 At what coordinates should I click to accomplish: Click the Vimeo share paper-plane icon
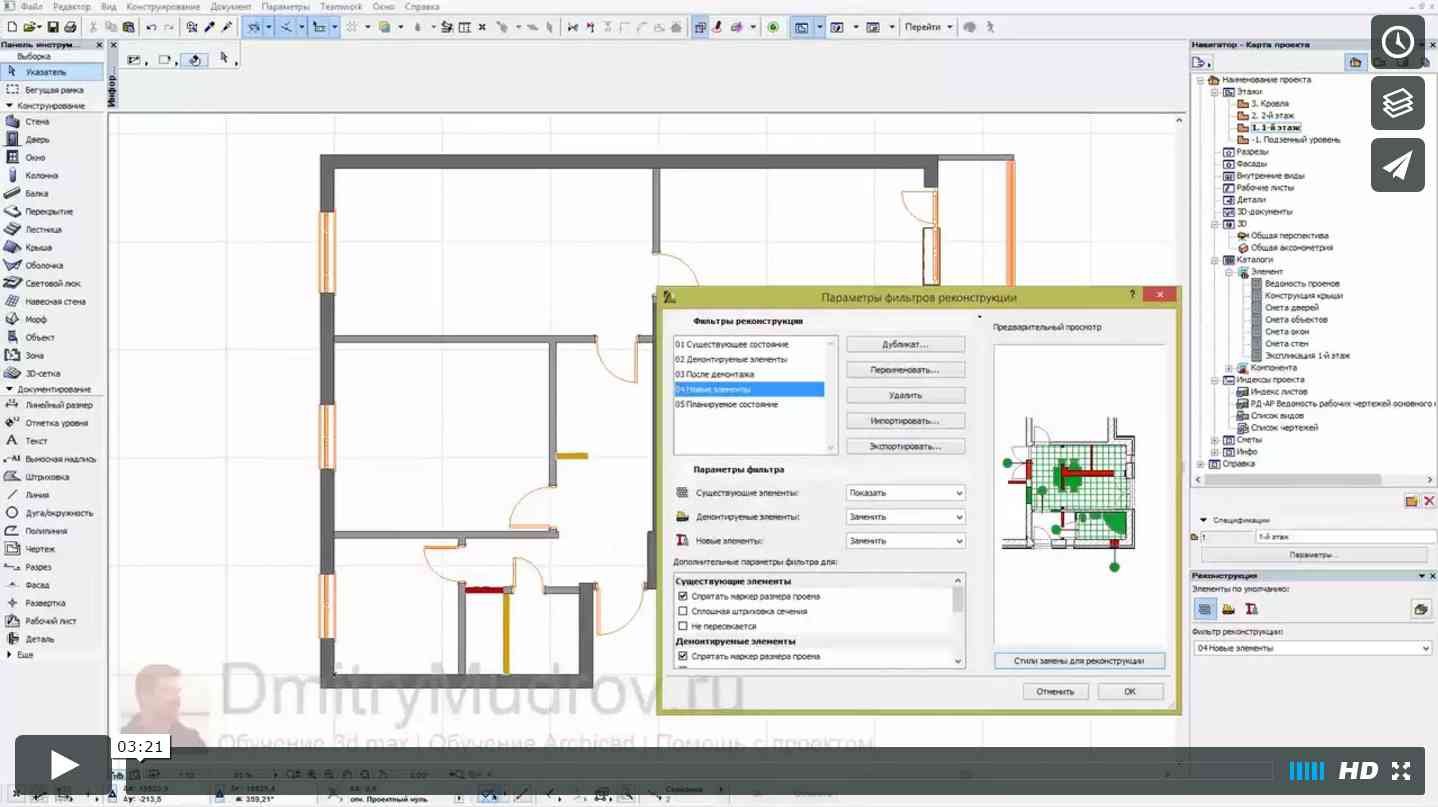click(1397, 165)
